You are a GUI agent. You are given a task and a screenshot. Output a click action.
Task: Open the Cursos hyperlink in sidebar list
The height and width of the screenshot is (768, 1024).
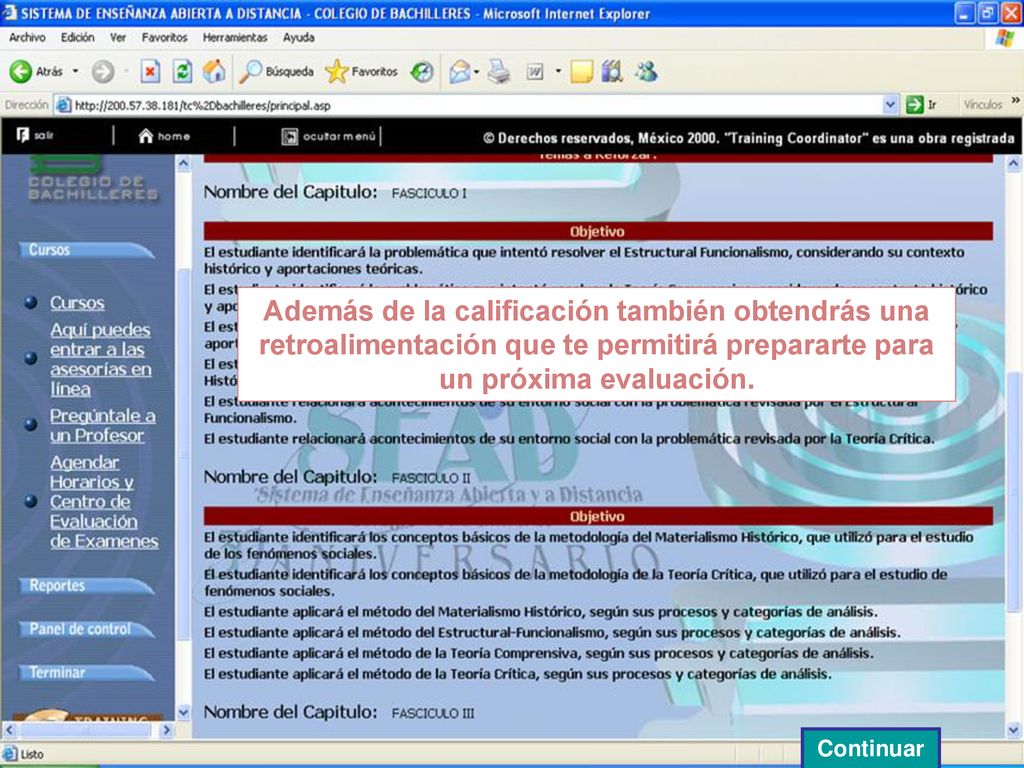[77, 303]
